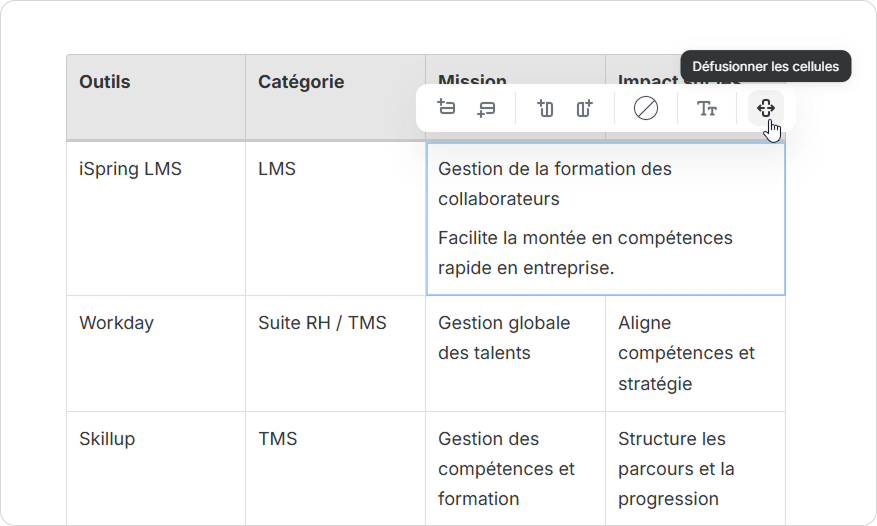Unmerge cells with Défusionner les cellules icon
Image resolution: width=877 pixels, height=526 pixels.
766,108
